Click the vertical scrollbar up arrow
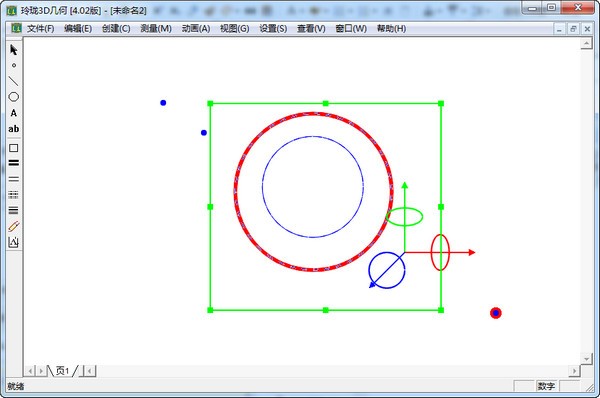 click(x=587, y=44)
